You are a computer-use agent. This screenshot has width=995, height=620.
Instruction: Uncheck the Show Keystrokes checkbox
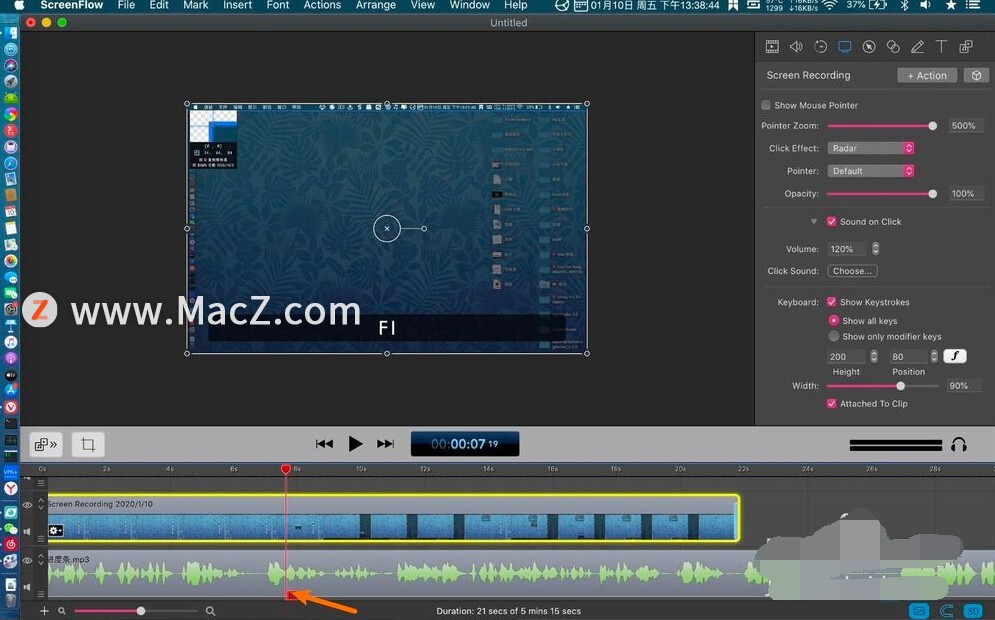pos(831,302)
